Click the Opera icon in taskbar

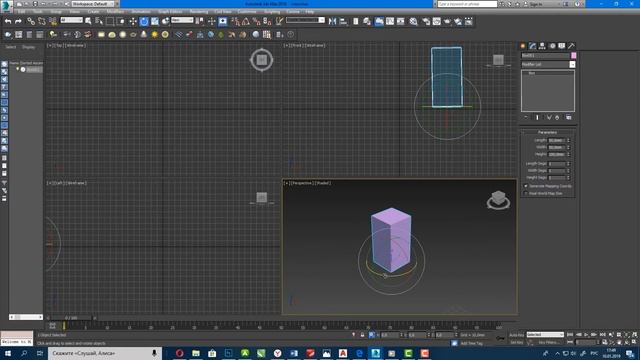point(179,353)
